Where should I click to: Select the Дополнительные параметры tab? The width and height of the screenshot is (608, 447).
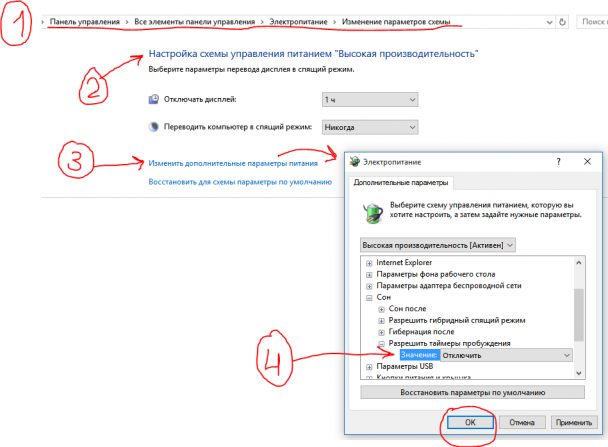click(401, 183)
